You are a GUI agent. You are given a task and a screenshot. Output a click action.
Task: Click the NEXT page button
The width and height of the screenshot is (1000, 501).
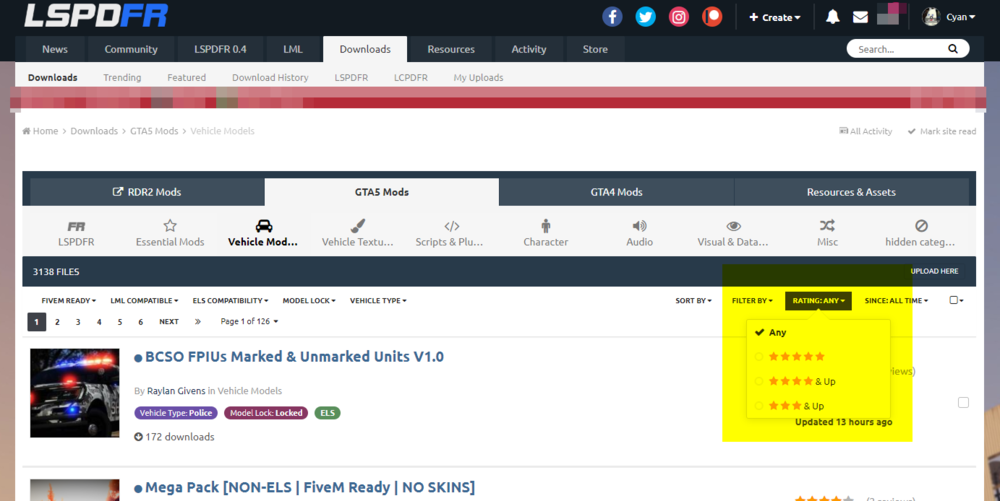click(168, 322)
